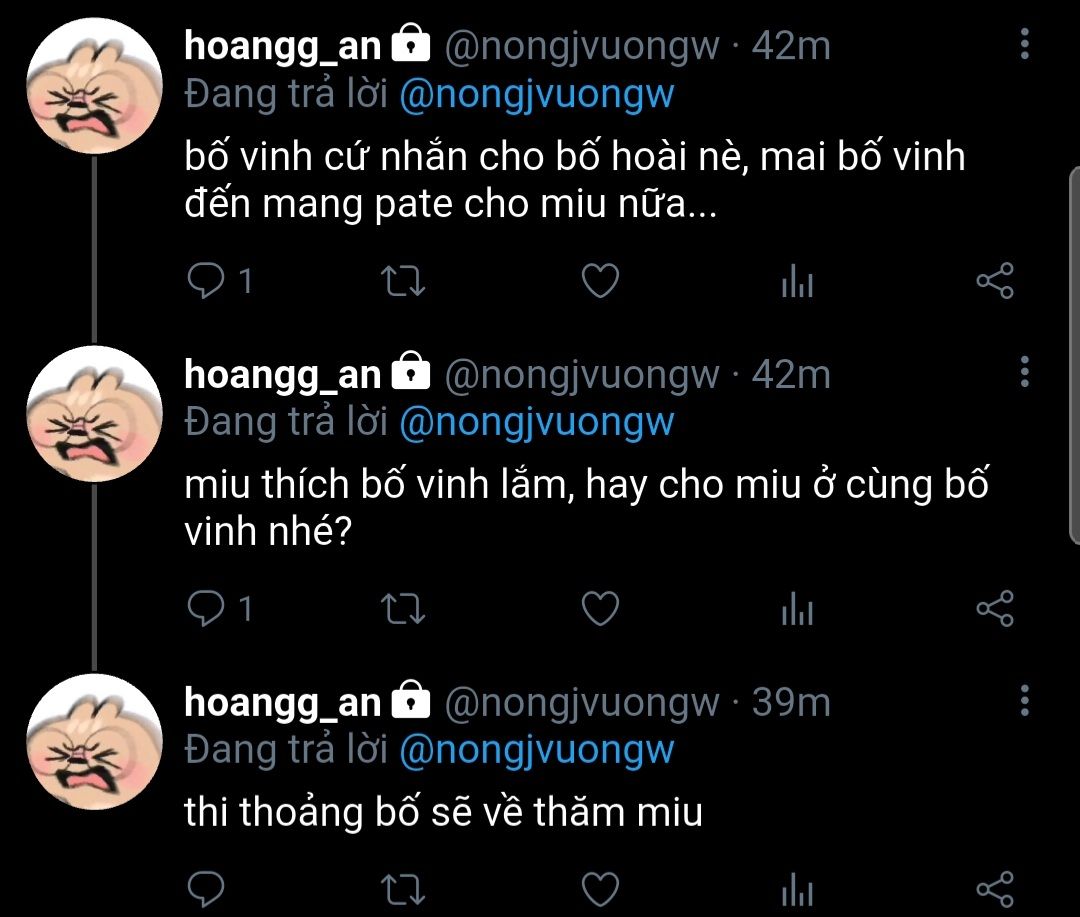The height and width of the screenshot is (917, 1080).
Task: Like the tweet 'miu thích bố vinh lắm'
Action: tap(600, 609)
